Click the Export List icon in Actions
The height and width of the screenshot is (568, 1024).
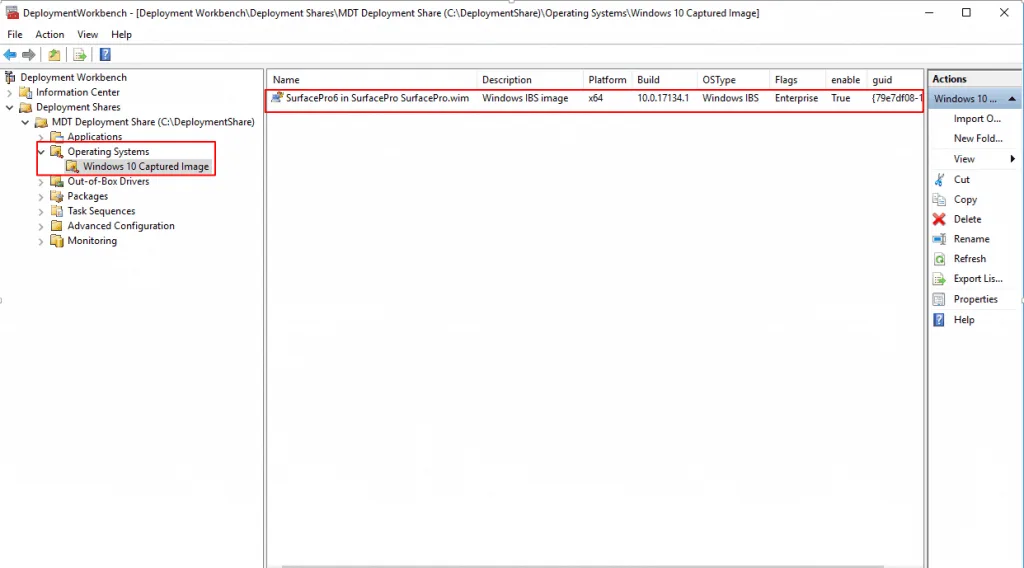click(x=939, y=279)
